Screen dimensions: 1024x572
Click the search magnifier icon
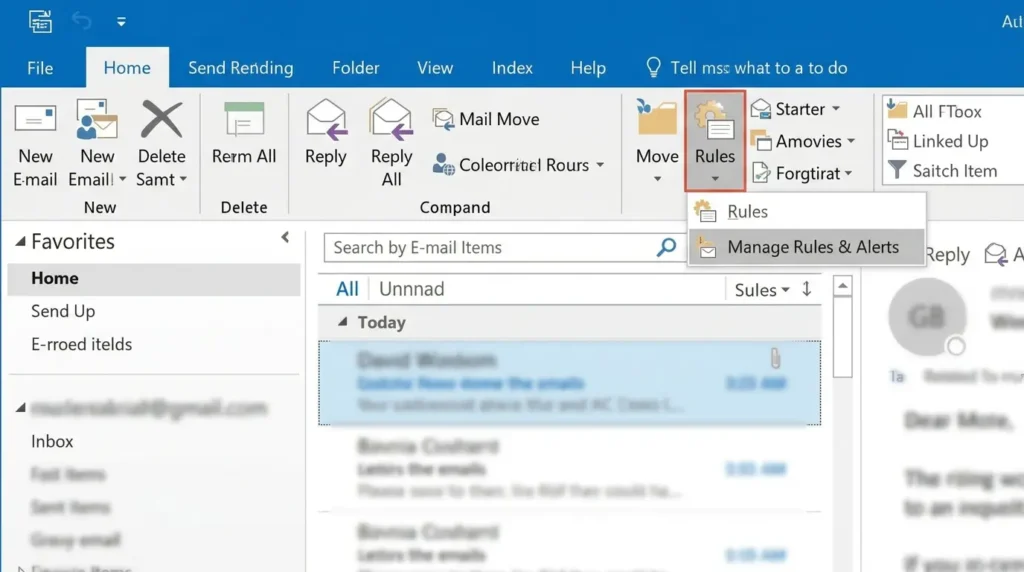[666, 247]
